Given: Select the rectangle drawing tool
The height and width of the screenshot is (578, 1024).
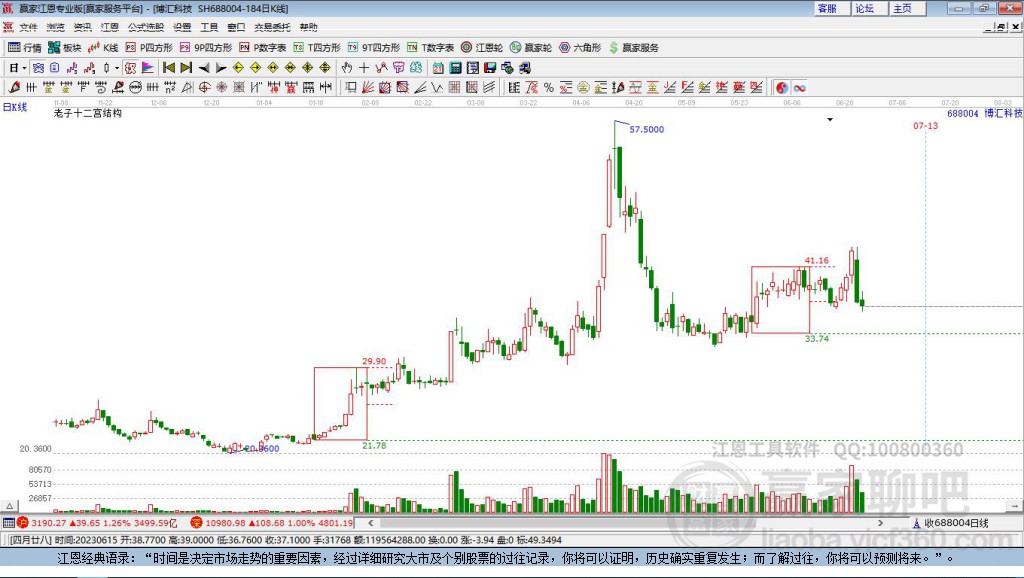Looking at the screenshot, I should click(351, 88).
